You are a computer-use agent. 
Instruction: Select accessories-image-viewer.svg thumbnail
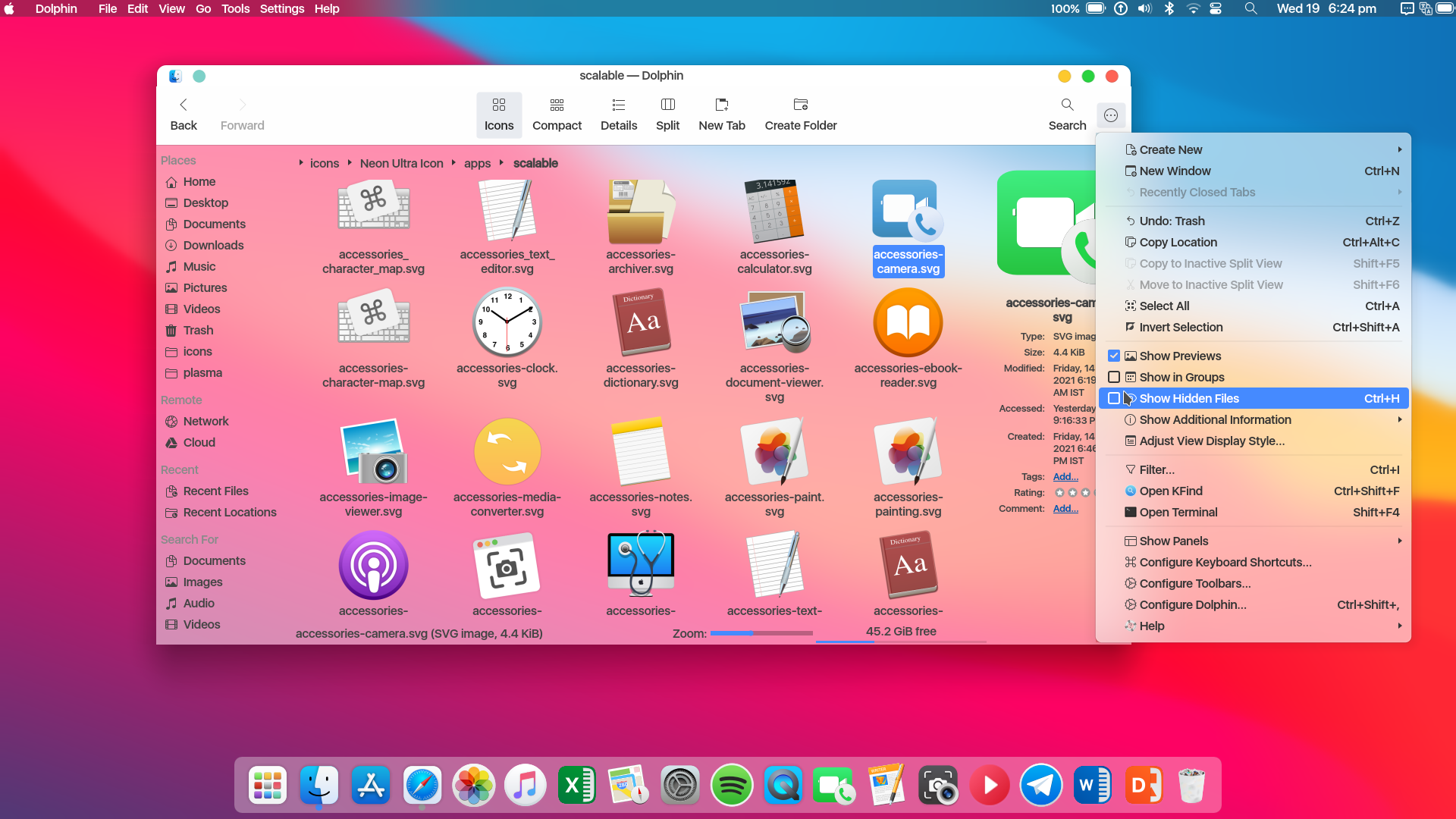click(374, 451)
